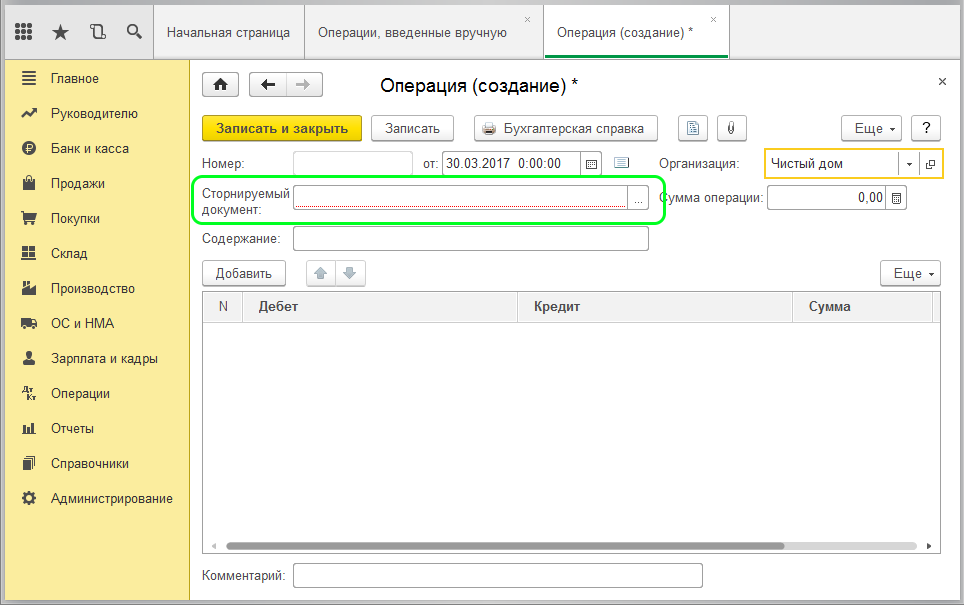Open selection for Сторнируемый документ
Screen dimensions: 964x605
[x=638, y=197]
